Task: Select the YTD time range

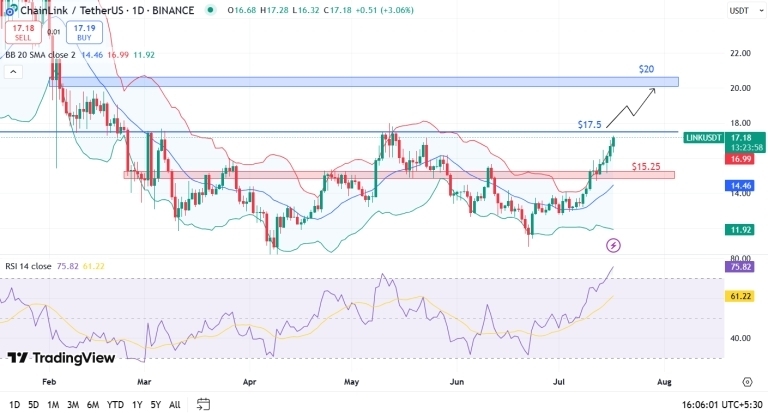Action: click(x=115, y=405)
